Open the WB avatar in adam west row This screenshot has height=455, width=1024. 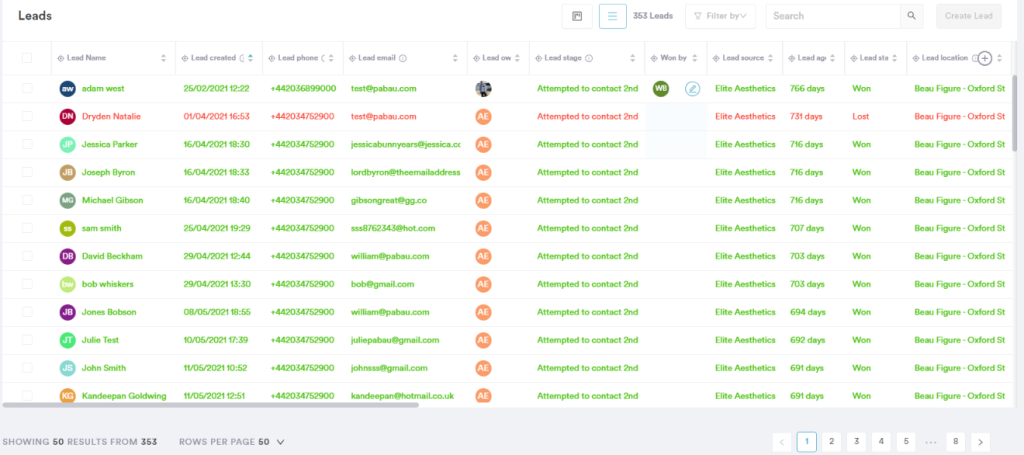pyautogui.click(x=660, y=89)
